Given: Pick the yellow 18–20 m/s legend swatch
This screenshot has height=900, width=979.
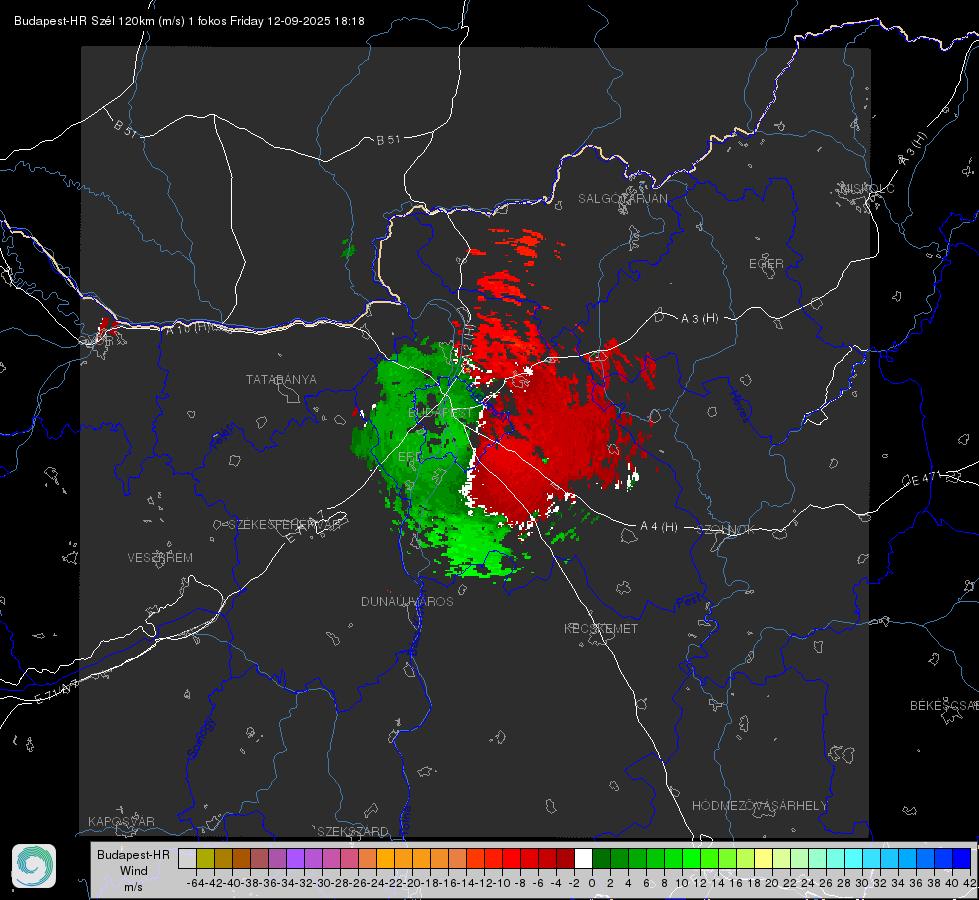Looking at the screenshot, I should point(763,858).
